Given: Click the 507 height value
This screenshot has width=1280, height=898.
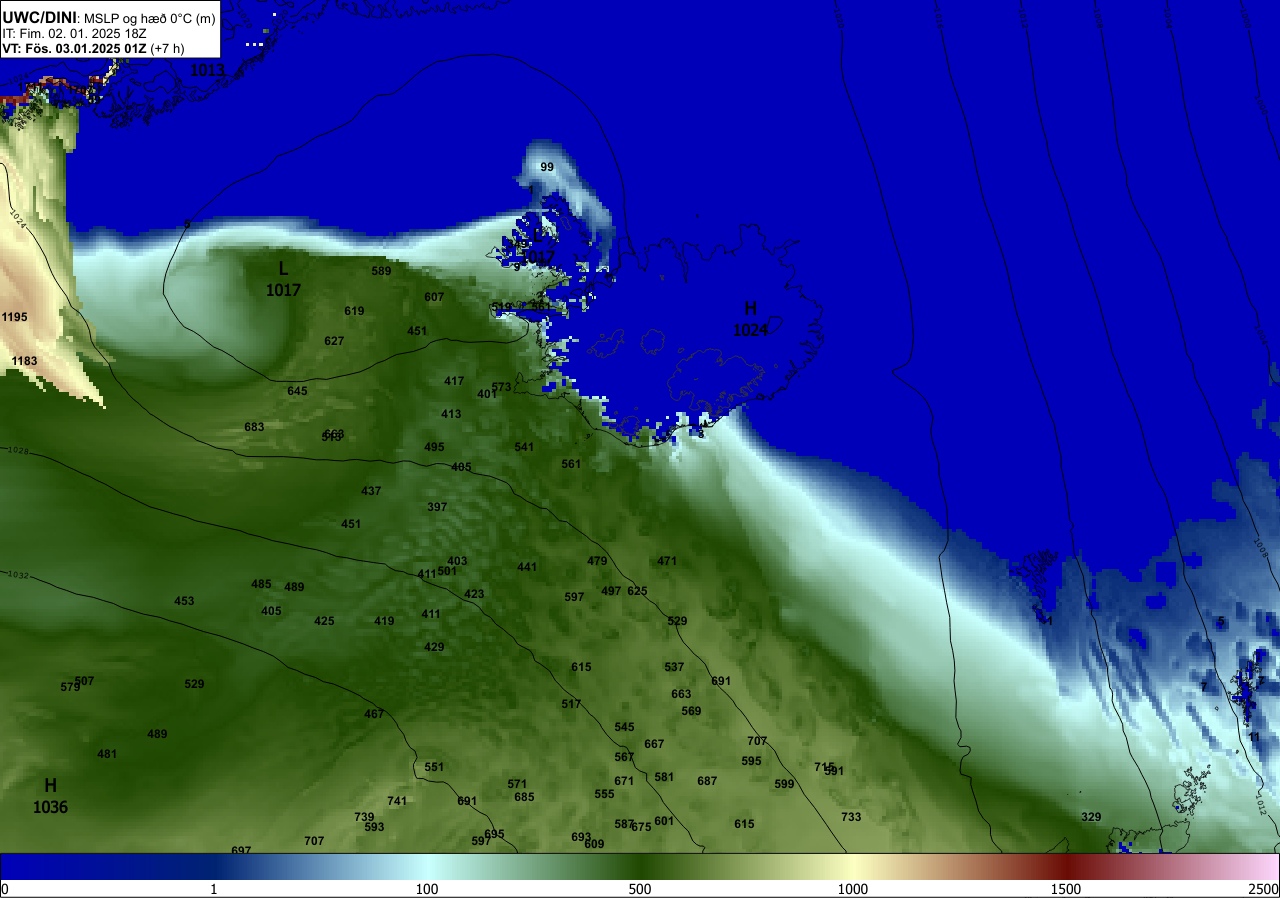Looking at the screenshot, I should pos(84,681).
